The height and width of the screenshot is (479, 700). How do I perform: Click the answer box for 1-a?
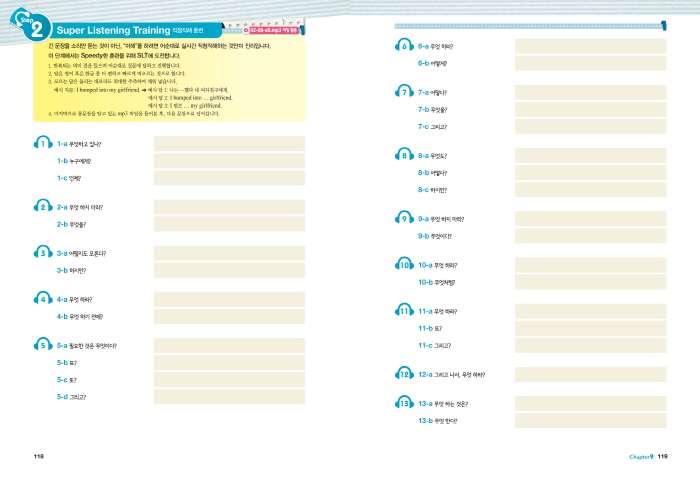tap(229, 144)
